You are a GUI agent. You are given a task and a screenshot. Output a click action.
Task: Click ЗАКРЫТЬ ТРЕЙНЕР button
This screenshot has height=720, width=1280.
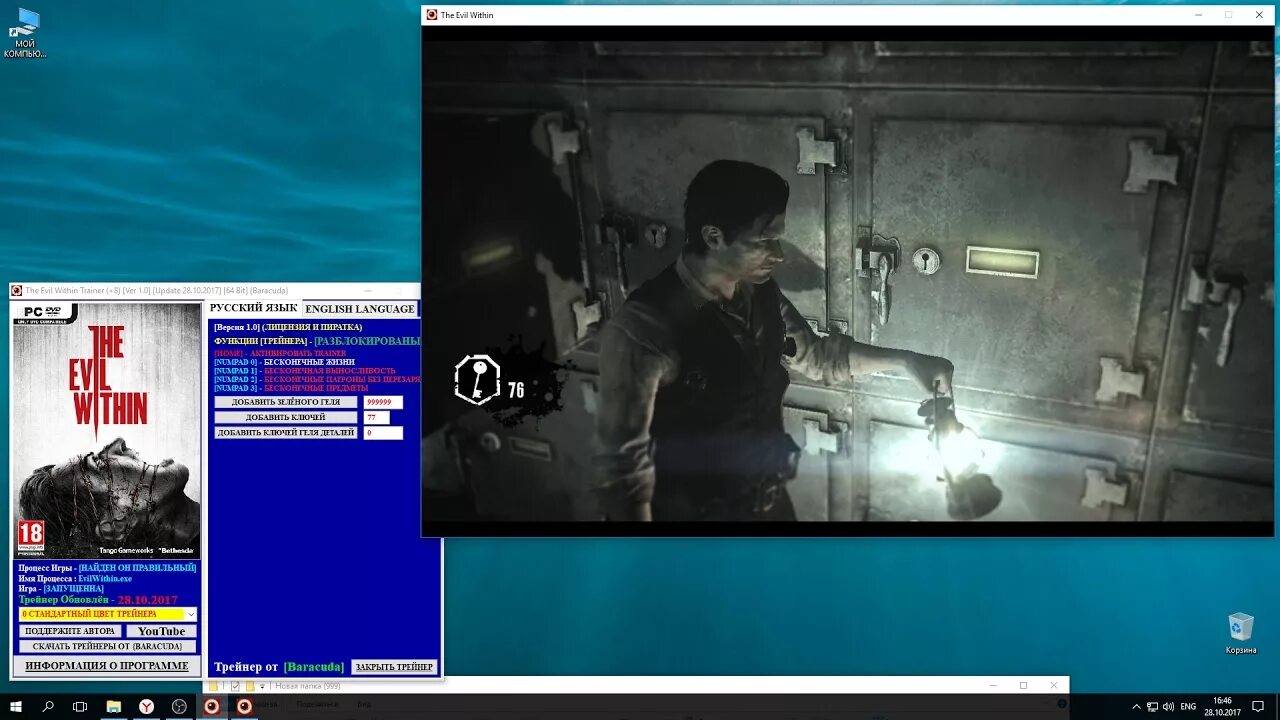(x=394, y=667)
